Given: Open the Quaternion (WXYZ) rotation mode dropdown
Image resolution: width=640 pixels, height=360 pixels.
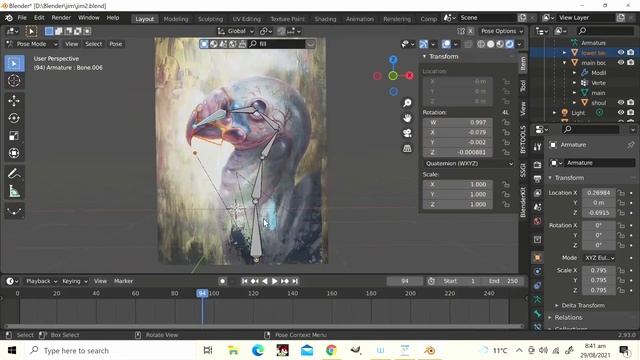Looking at the screenshot, I should (x=468, y=164).
